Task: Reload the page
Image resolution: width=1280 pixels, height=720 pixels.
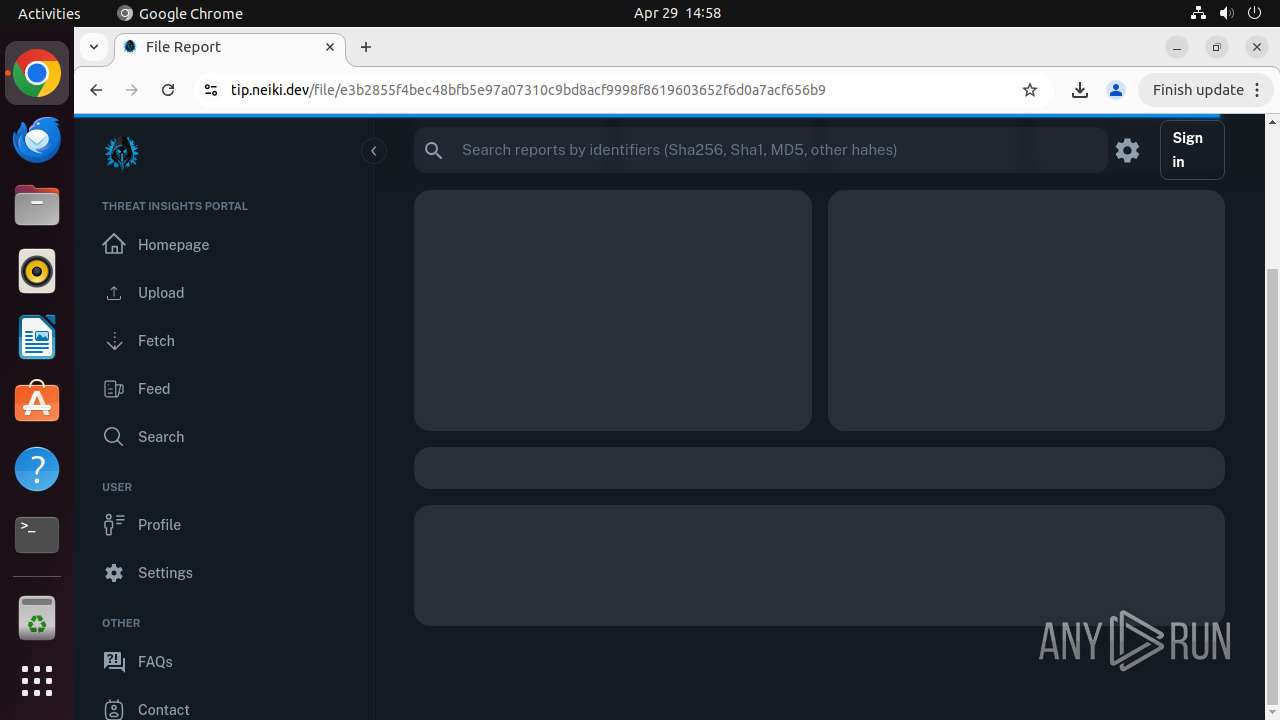Action: [168, 90]
